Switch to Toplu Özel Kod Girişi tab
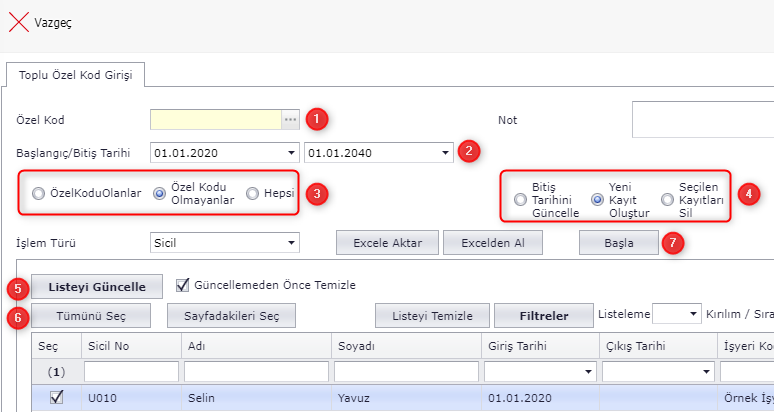The width and height of the screenshot is (774, 412). [75, 75]
